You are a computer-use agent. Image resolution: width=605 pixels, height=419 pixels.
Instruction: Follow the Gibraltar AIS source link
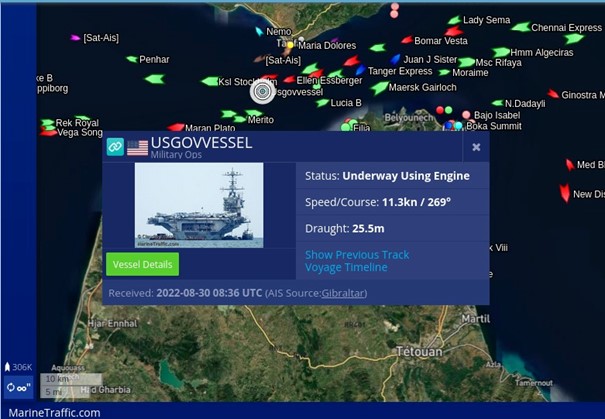[343, 293]
